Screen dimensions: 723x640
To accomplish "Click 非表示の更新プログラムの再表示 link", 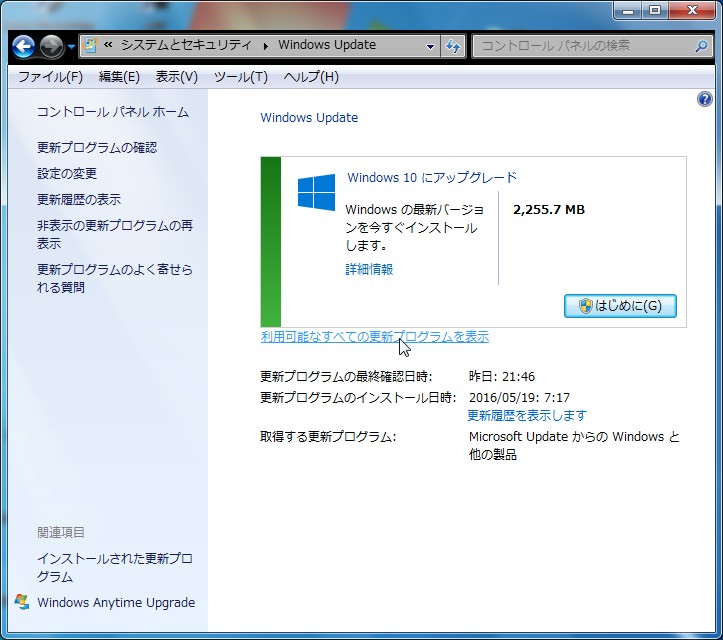I will 115,234.
